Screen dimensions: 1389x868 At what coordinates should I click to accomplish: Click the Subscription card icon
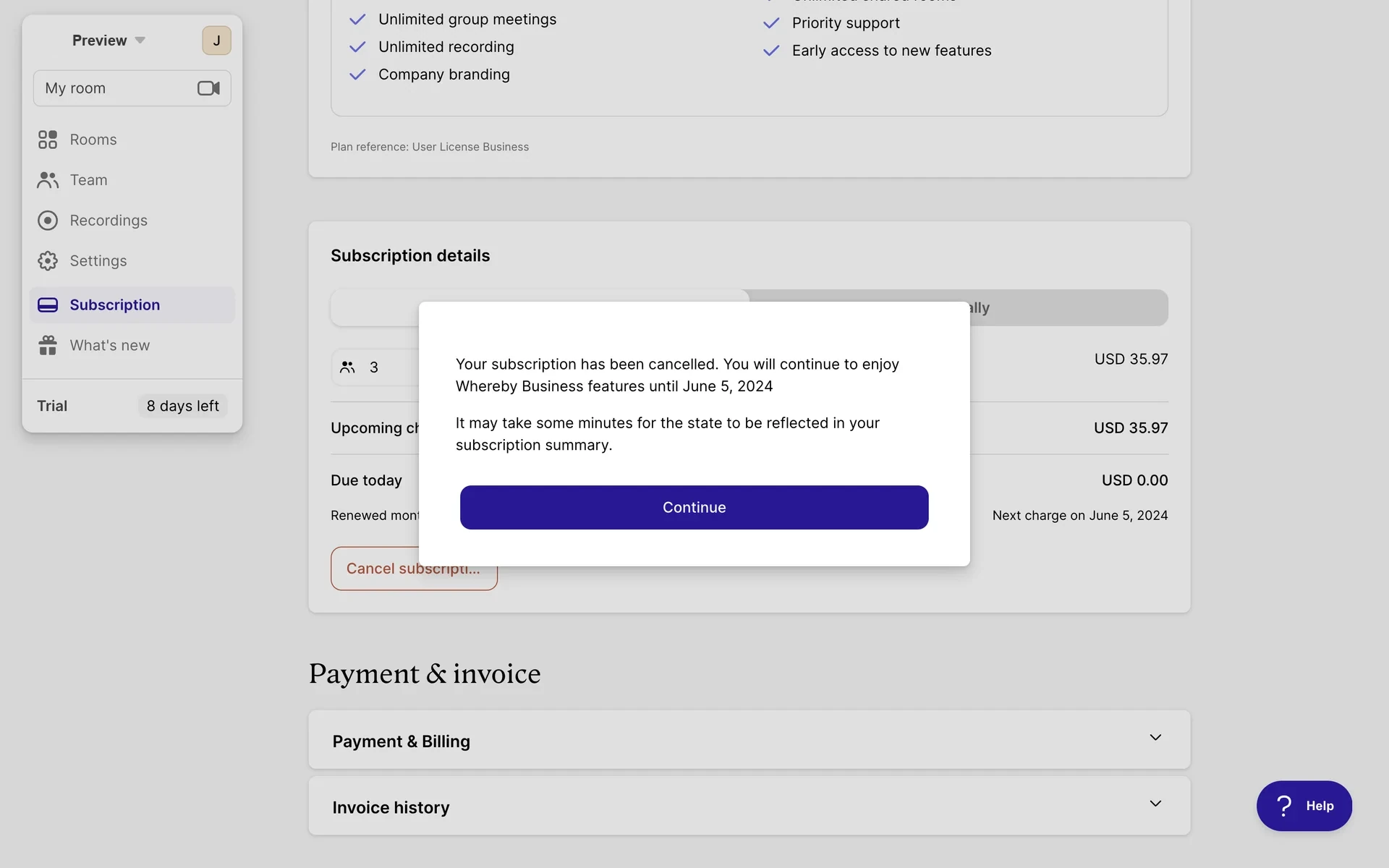coord(48,305)
